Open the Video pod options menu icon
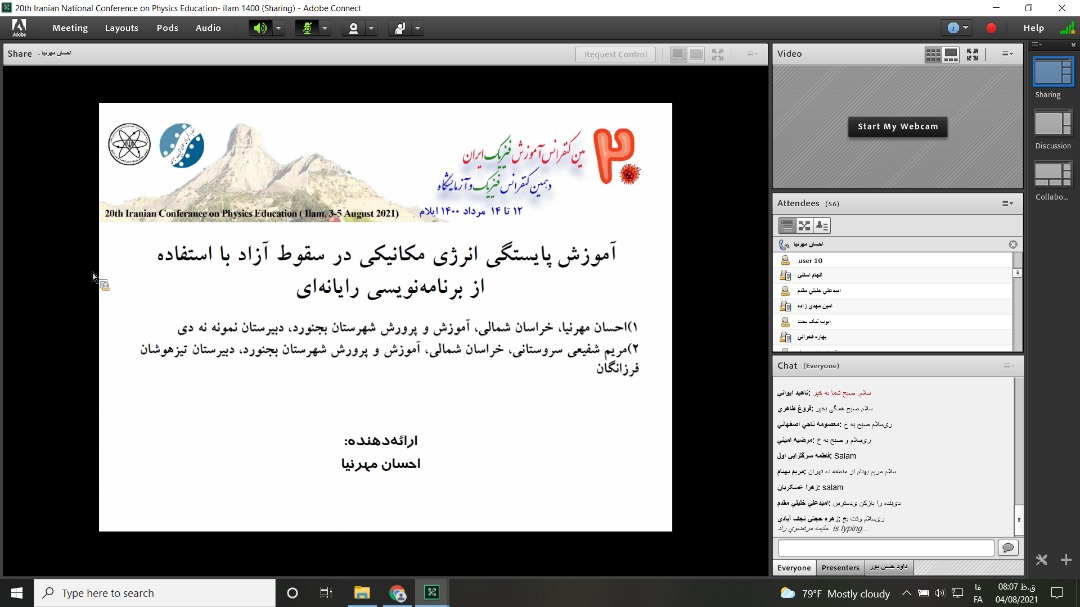 (1006, 53)
